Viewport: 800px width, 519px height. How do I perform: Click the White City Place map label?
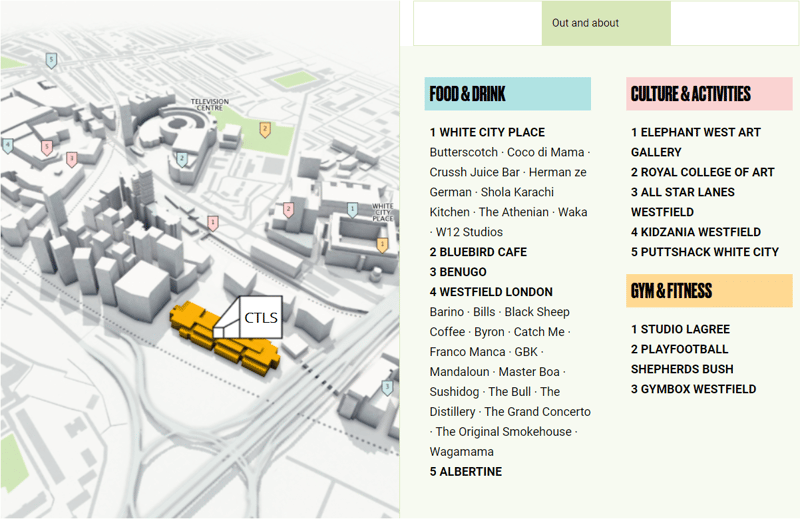tap(383, 212)
